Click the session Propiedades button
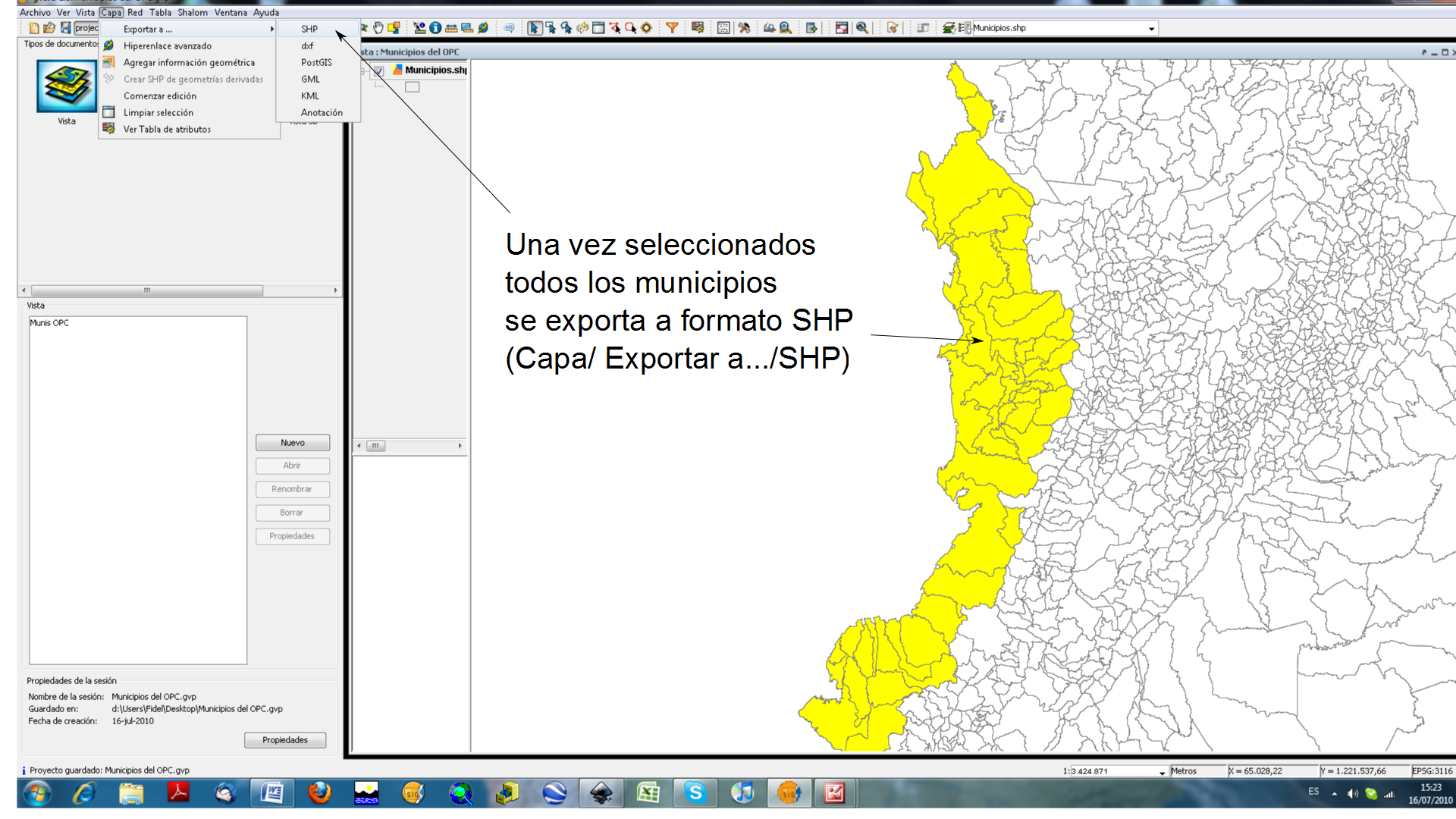The height and width of the screenshot is (819, 1456). [x=285, y=740]
